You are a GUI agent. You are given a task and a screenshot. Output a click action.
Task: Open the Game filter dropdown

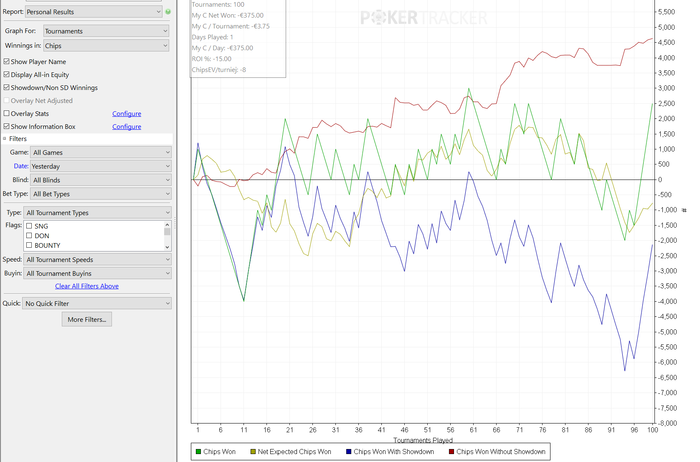coord(101,153)
